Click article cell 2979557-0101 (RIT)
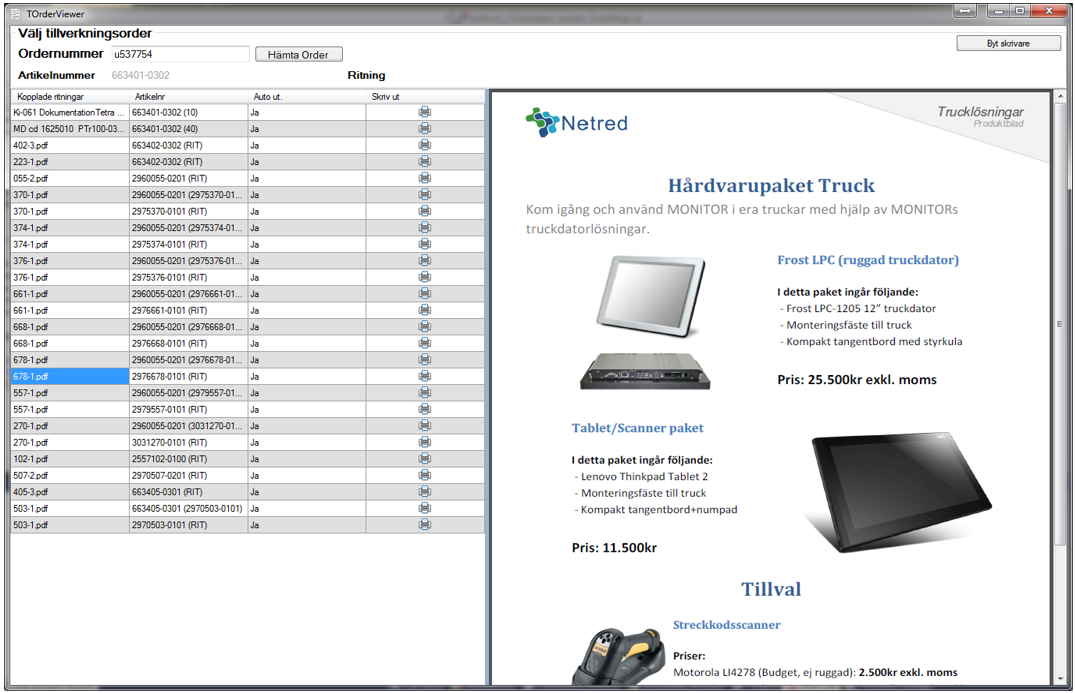 (189, 409)
